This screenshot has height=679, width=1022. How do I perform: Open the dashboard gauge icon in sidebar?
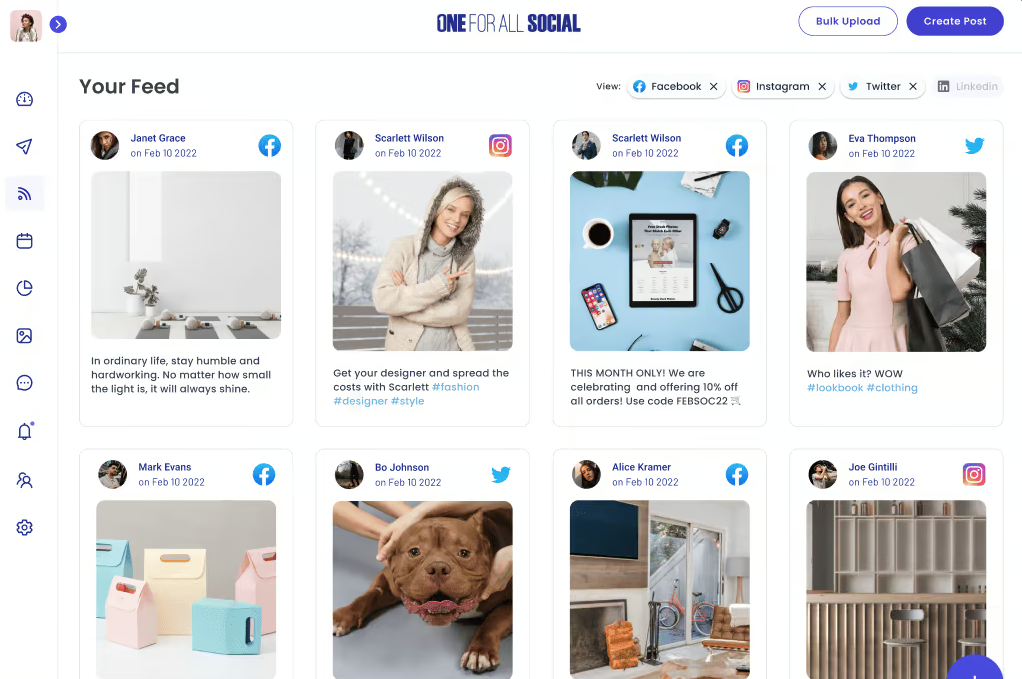click(25, 99)
